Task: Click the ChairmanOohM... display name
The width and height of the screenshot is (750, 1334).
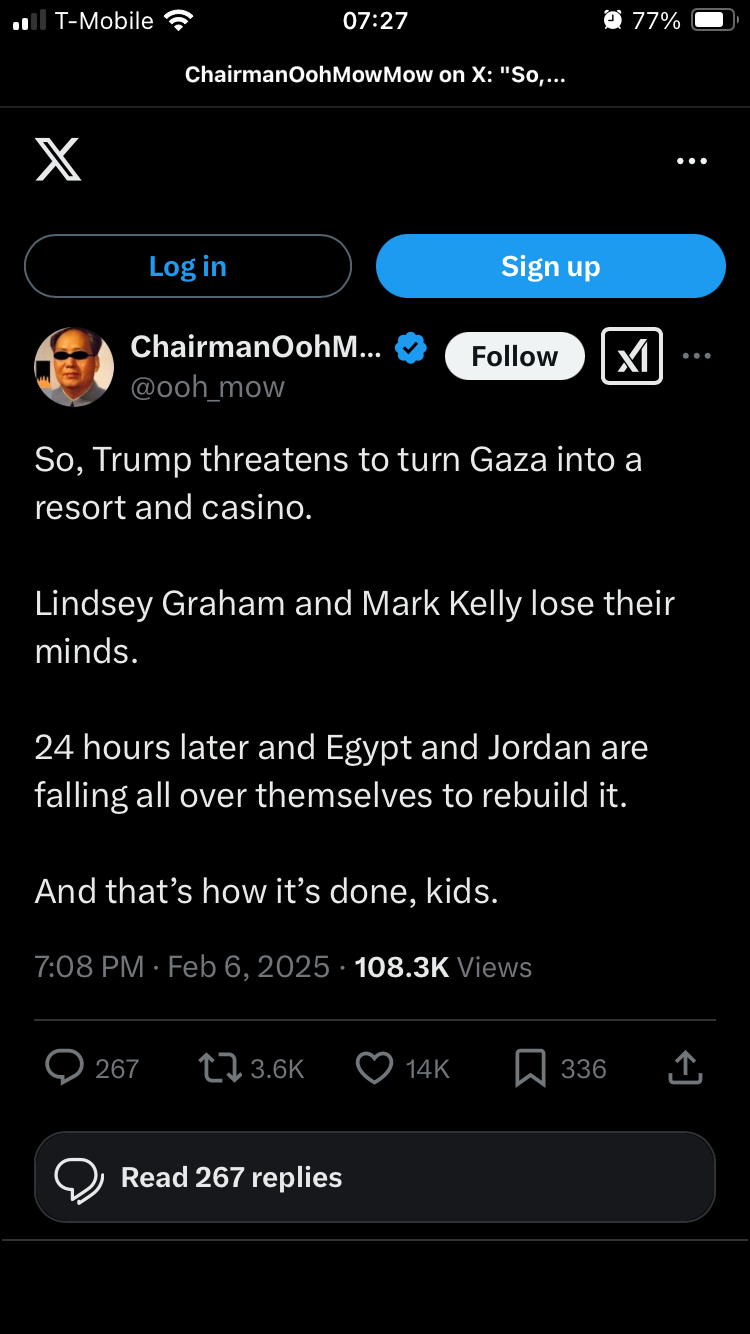Action: (x=256, y=346)
